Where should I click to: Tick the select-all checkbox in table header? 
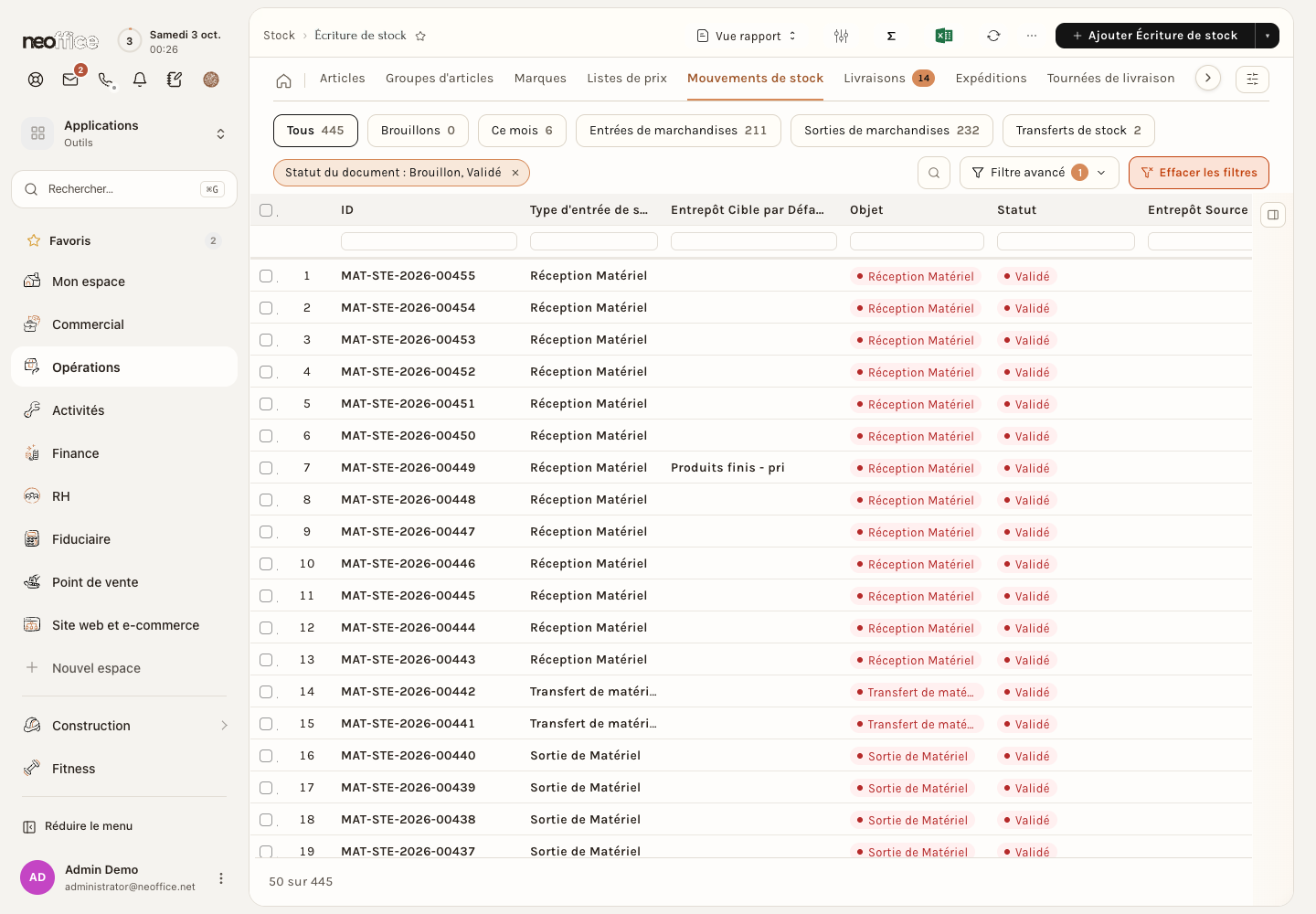pos(266,210)
